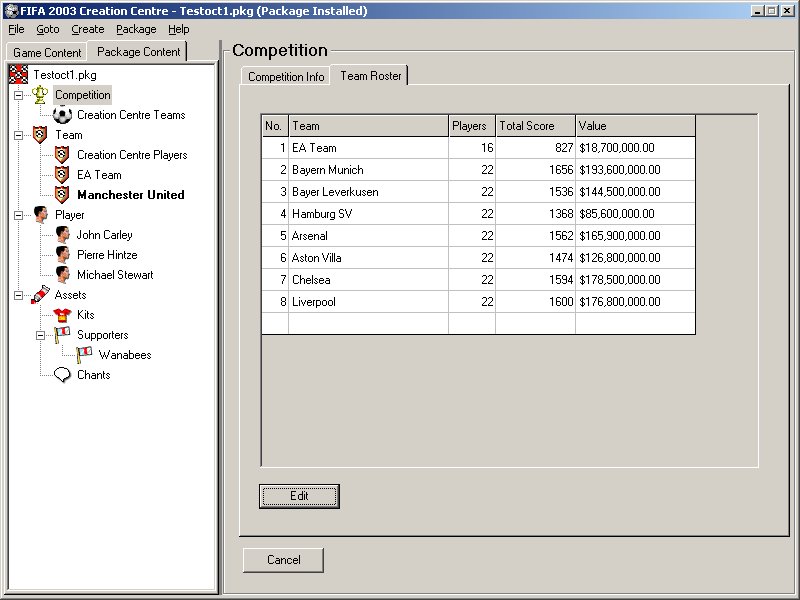Screen dimensions: 800x600
Task: Close the Creation Centre window
Action: (788, 11)
